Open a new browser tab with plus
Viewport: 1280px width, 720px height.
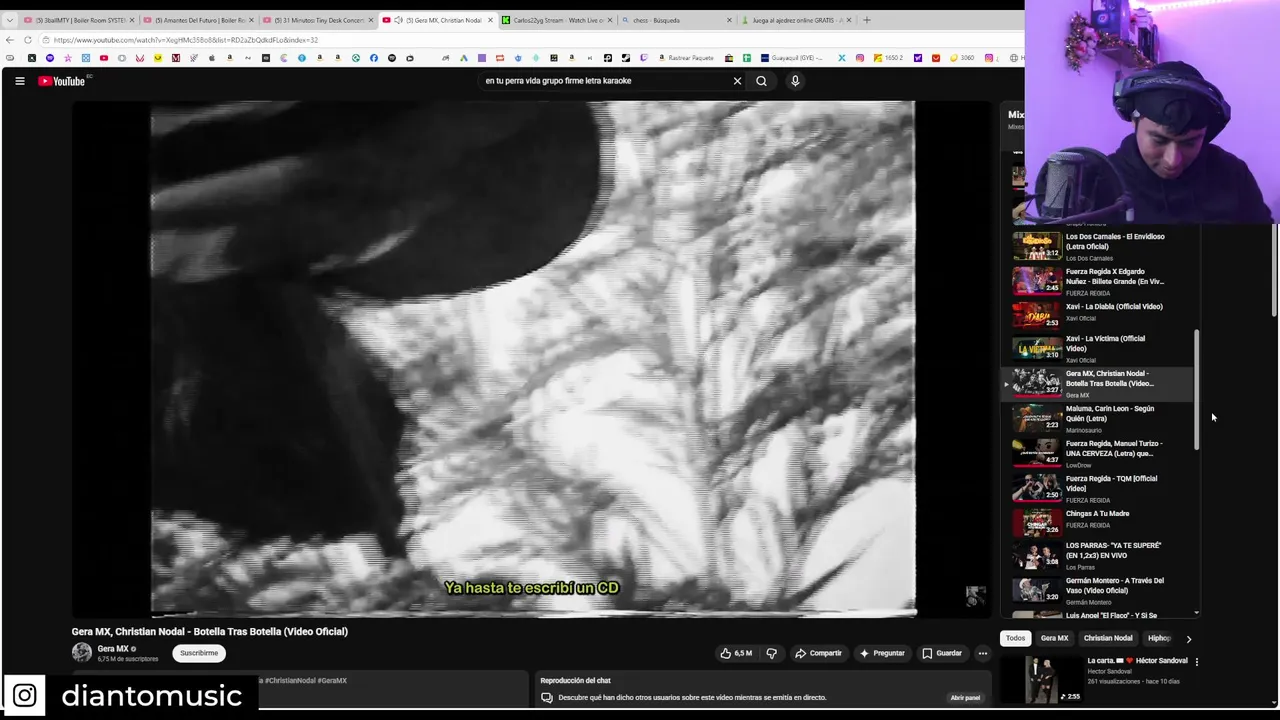[x=866, y=20]
